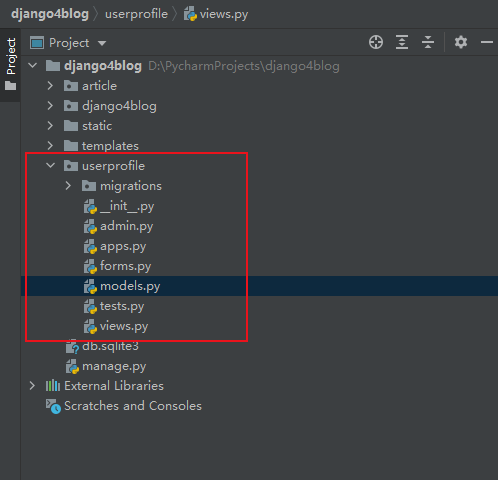Collapse the userprofile folder
This screenshot has width=498, height=480.
coord(50,165)
